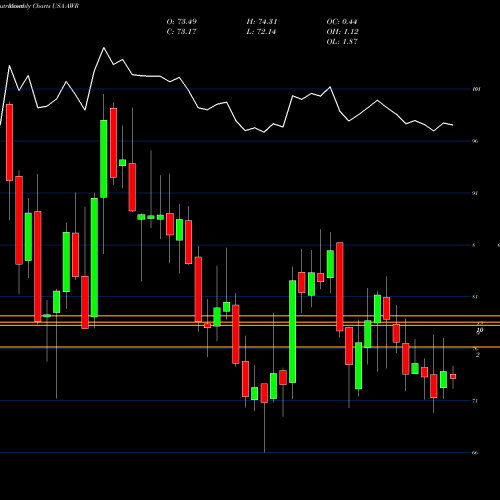Click the high value 'H: 74.31'
The image size is (500, 500).
[x=262, y=22]
